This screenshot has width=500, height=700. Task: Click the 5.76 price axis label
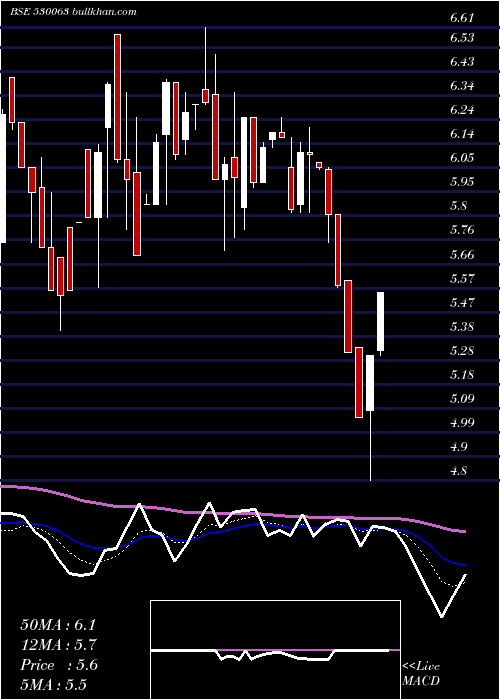click(x=461, y=230)
